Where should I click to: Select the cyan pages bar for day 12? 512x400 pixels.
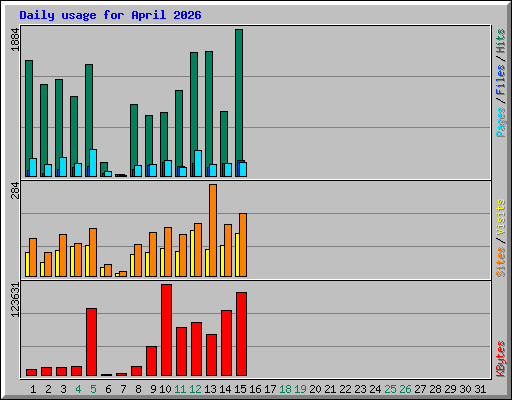198,163
